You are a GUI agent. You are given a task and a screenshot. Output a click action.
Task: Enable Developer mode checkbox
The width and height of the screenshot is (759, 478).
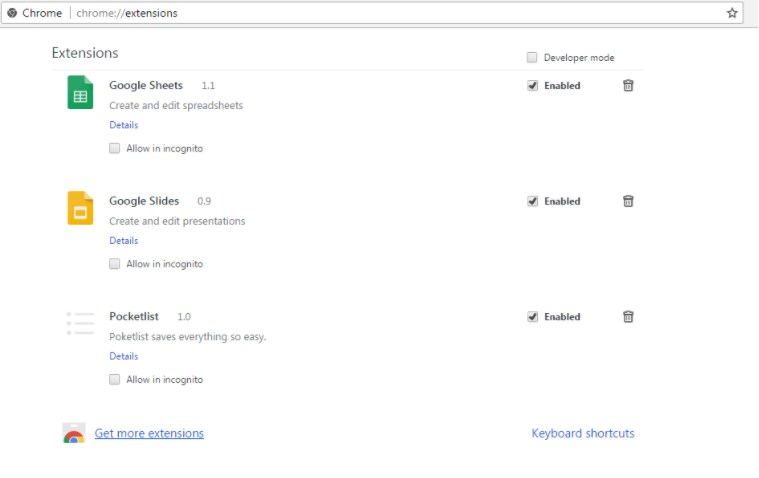tap(532, 57)
